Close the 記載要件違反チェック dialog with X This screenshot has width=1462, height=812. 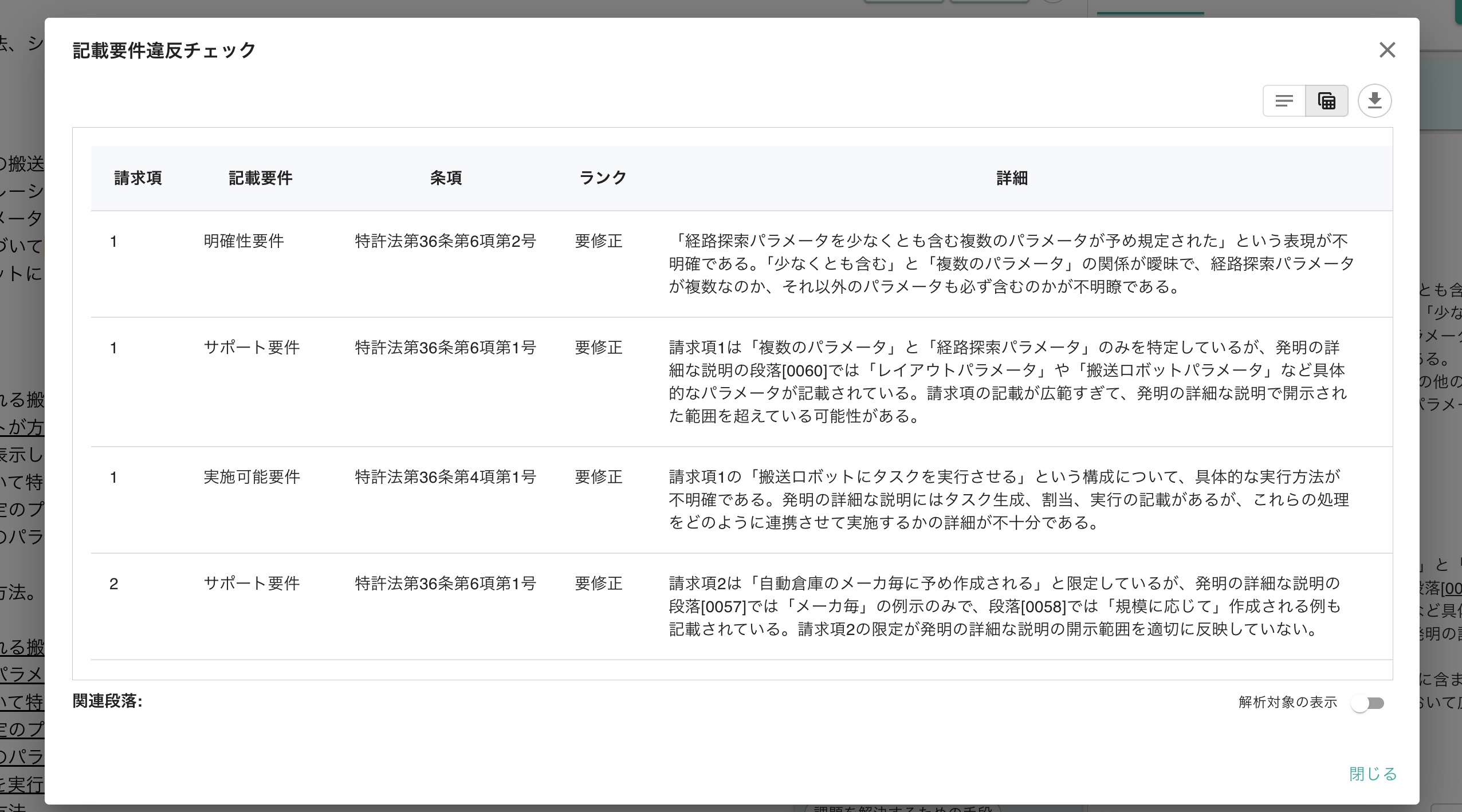pos(1387,50)
